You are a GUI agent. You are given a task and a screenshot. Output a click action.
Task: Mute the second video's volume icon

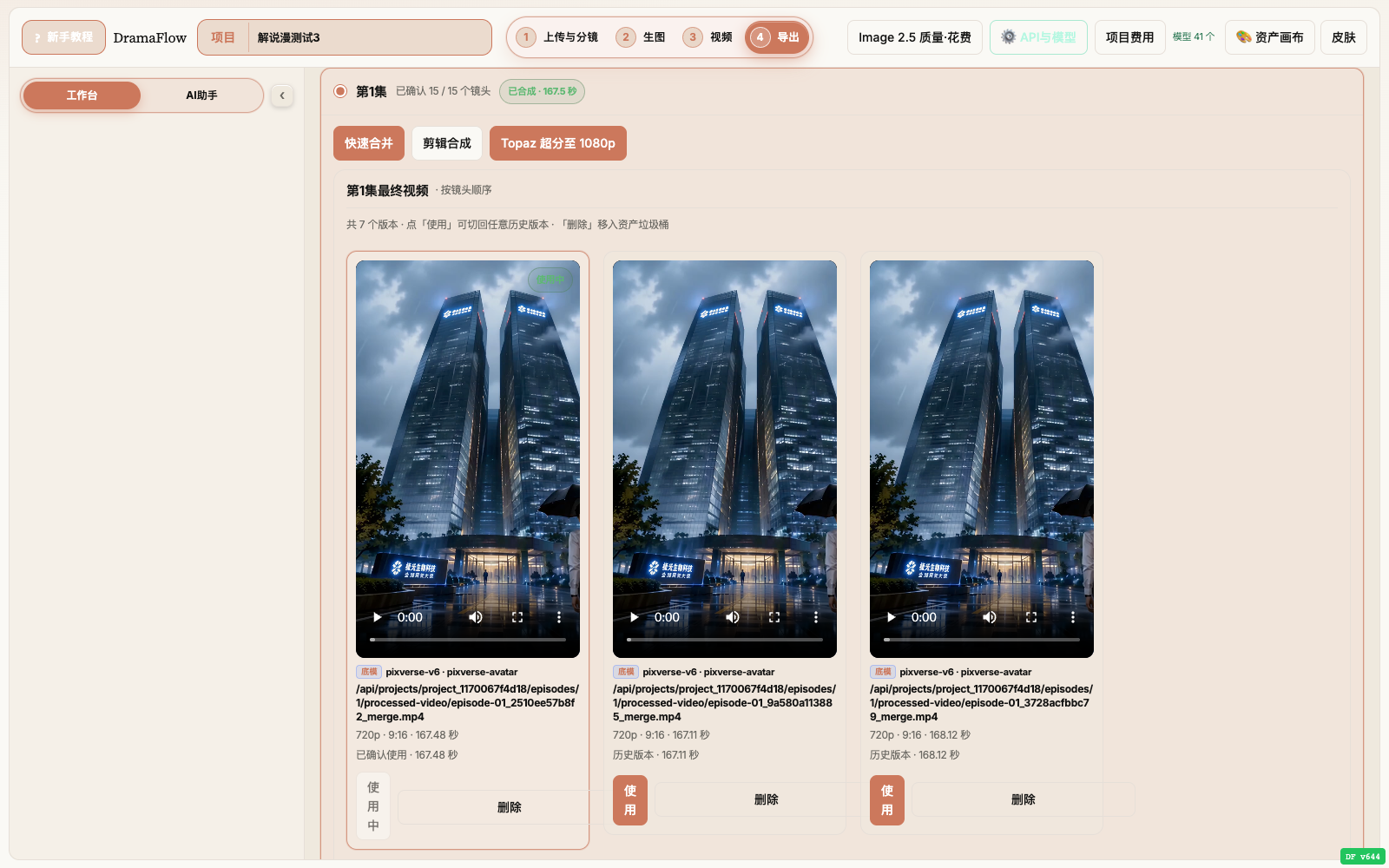[x=733, y=617]
